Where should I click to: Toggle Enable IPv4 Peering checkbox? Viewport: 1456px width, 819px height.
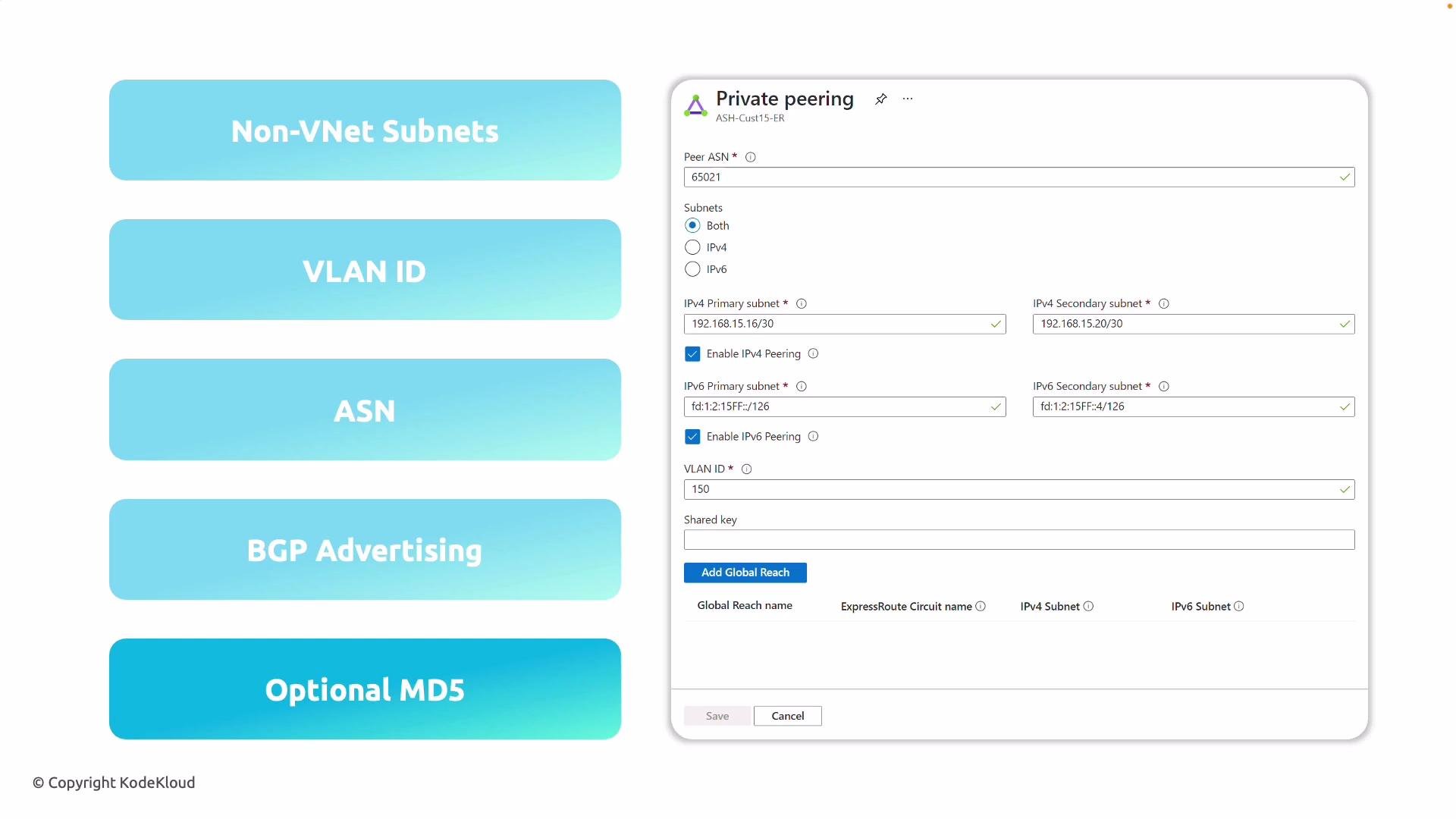click(x=692, y=354)
